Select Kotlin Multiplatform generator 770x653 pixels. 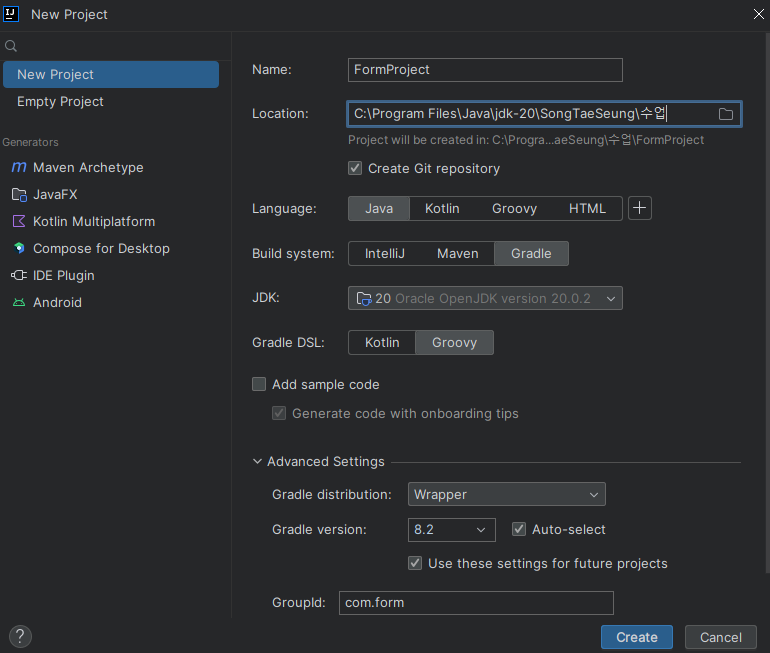click(111, 221)
